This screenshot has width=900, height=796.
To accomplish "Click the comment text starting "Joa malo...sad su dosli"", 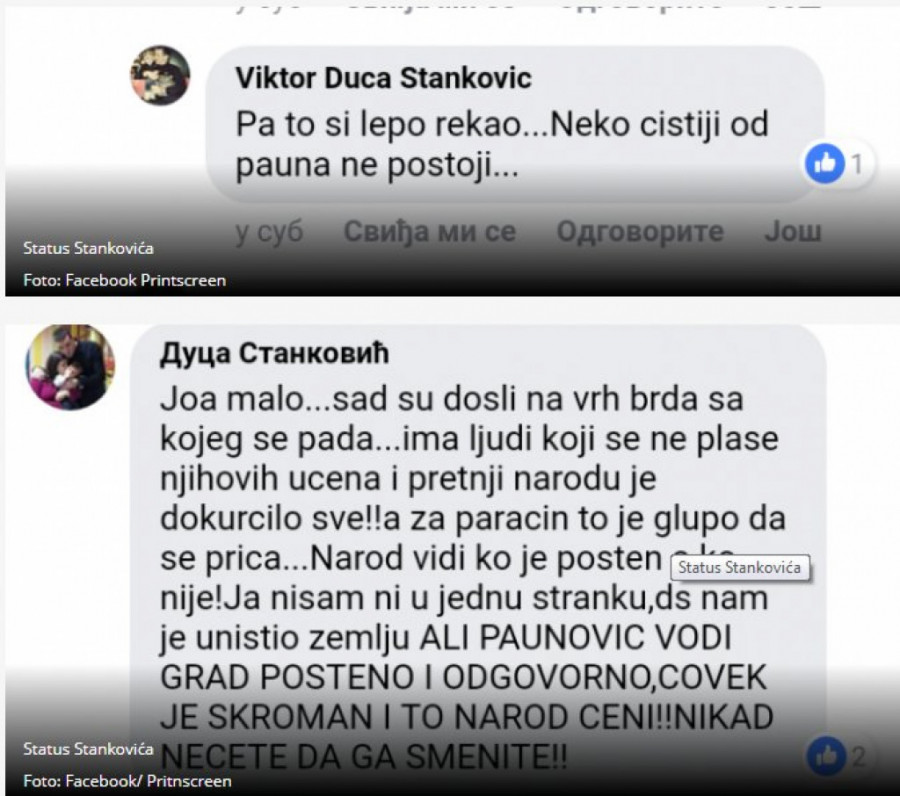I will [x=472, y=577].
